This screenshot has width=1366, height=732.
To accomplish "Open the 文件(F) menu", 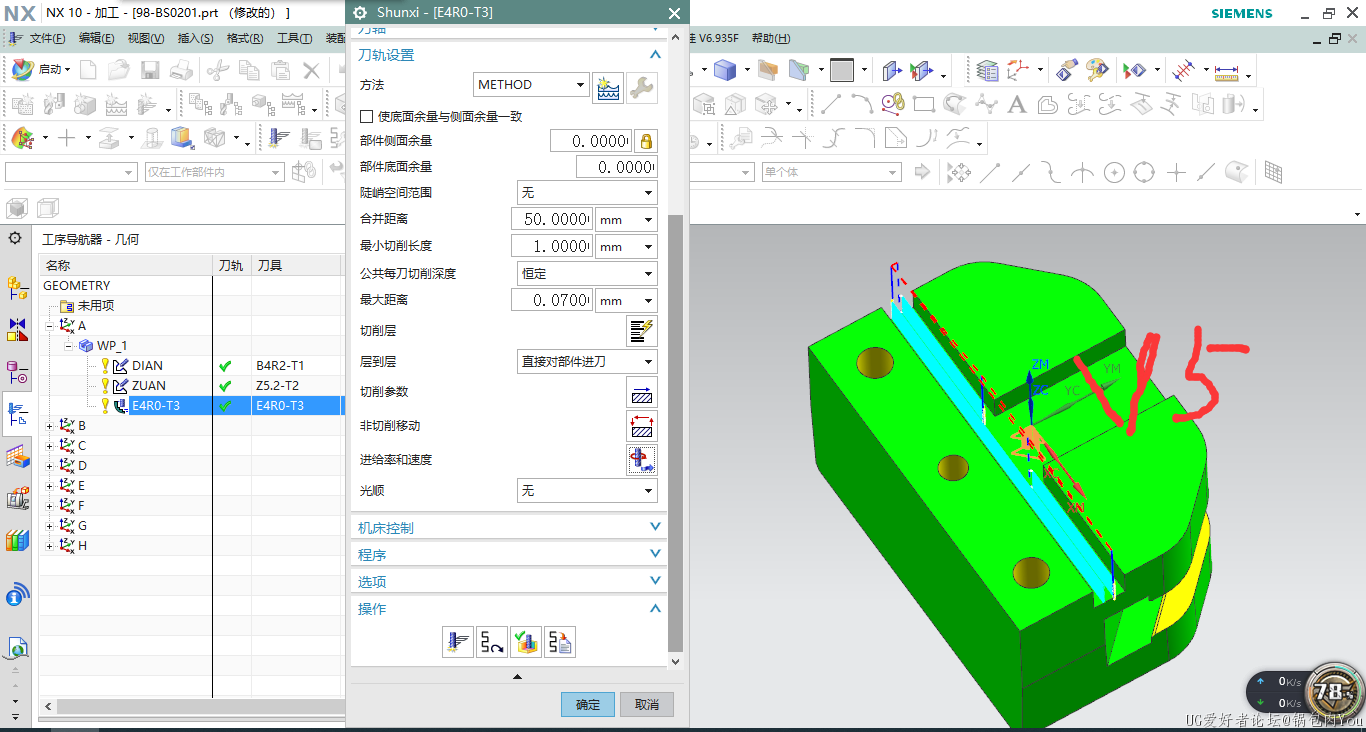I will click(47, 38).
